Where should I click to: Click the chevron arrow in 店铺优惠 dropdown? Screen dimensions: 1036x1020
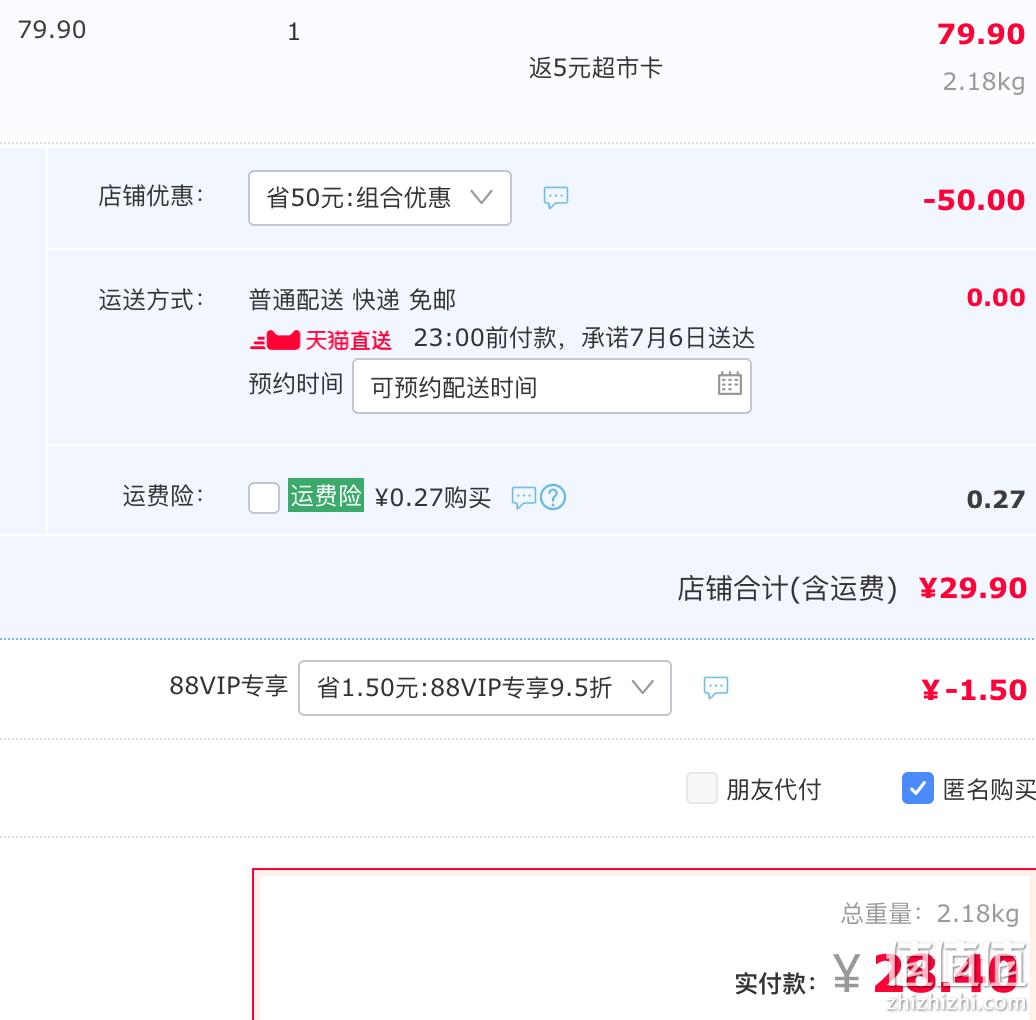[481, 198]
